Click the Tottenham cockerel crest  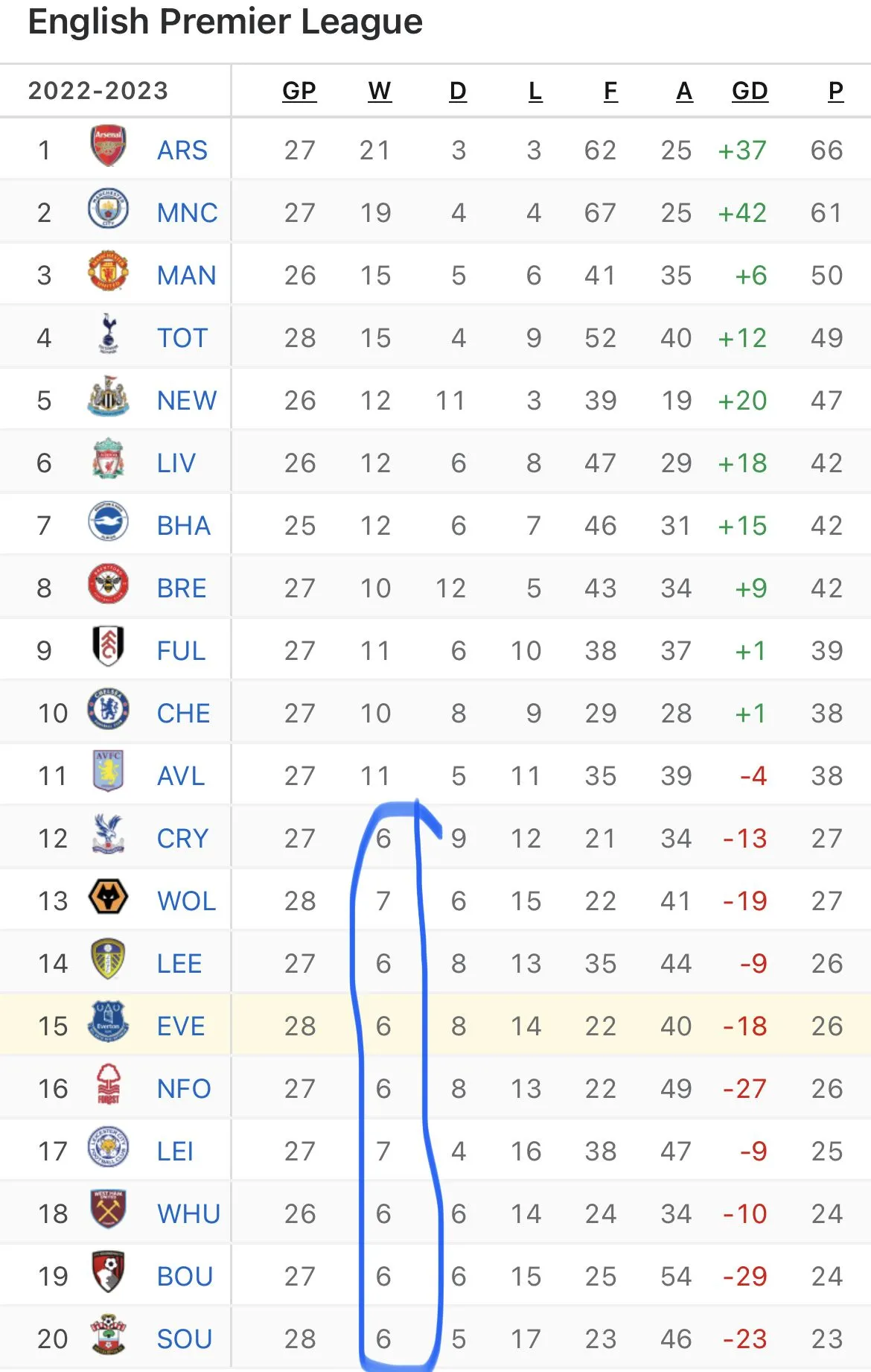tap(109, 334)
